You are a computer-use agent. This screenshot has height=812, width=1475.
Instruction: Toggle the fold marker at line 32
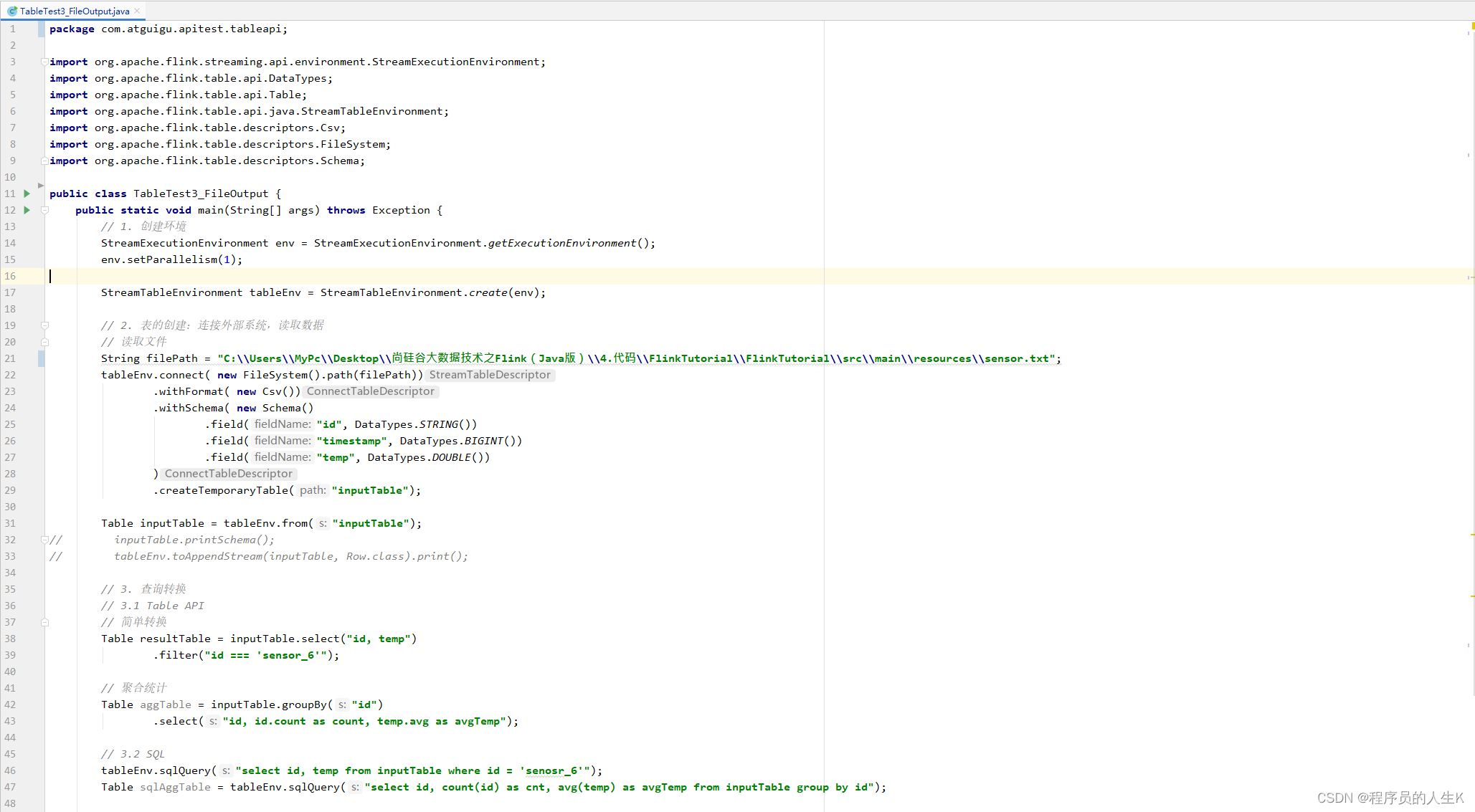[44, 540]
